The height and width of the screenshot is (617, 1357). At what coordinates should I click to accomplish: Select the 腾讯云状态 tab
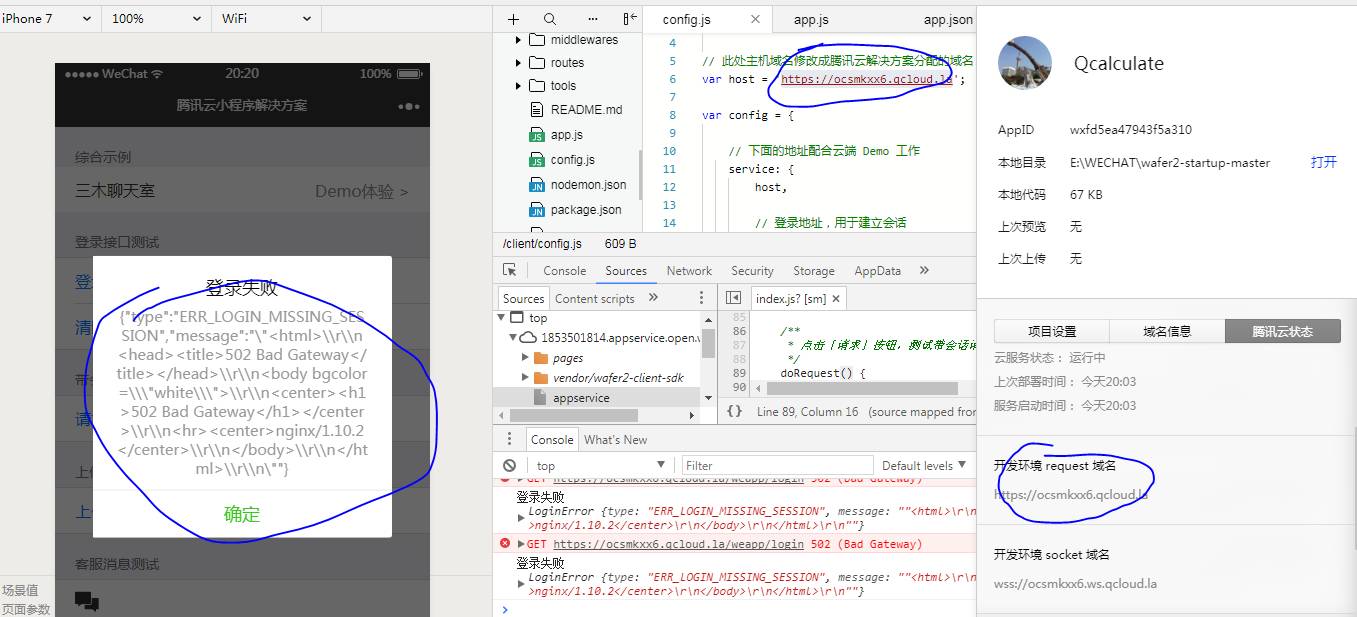1282,331
